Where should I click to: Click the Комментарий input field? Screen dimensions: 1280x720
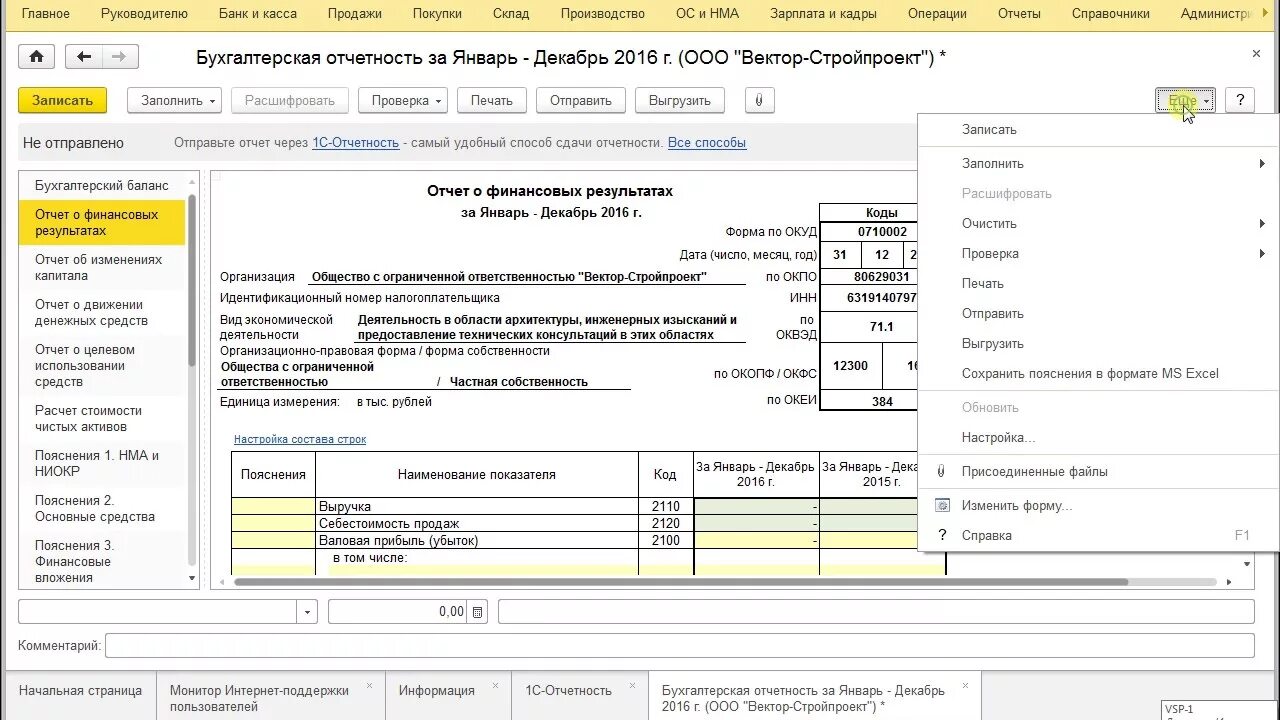point(680,645)
